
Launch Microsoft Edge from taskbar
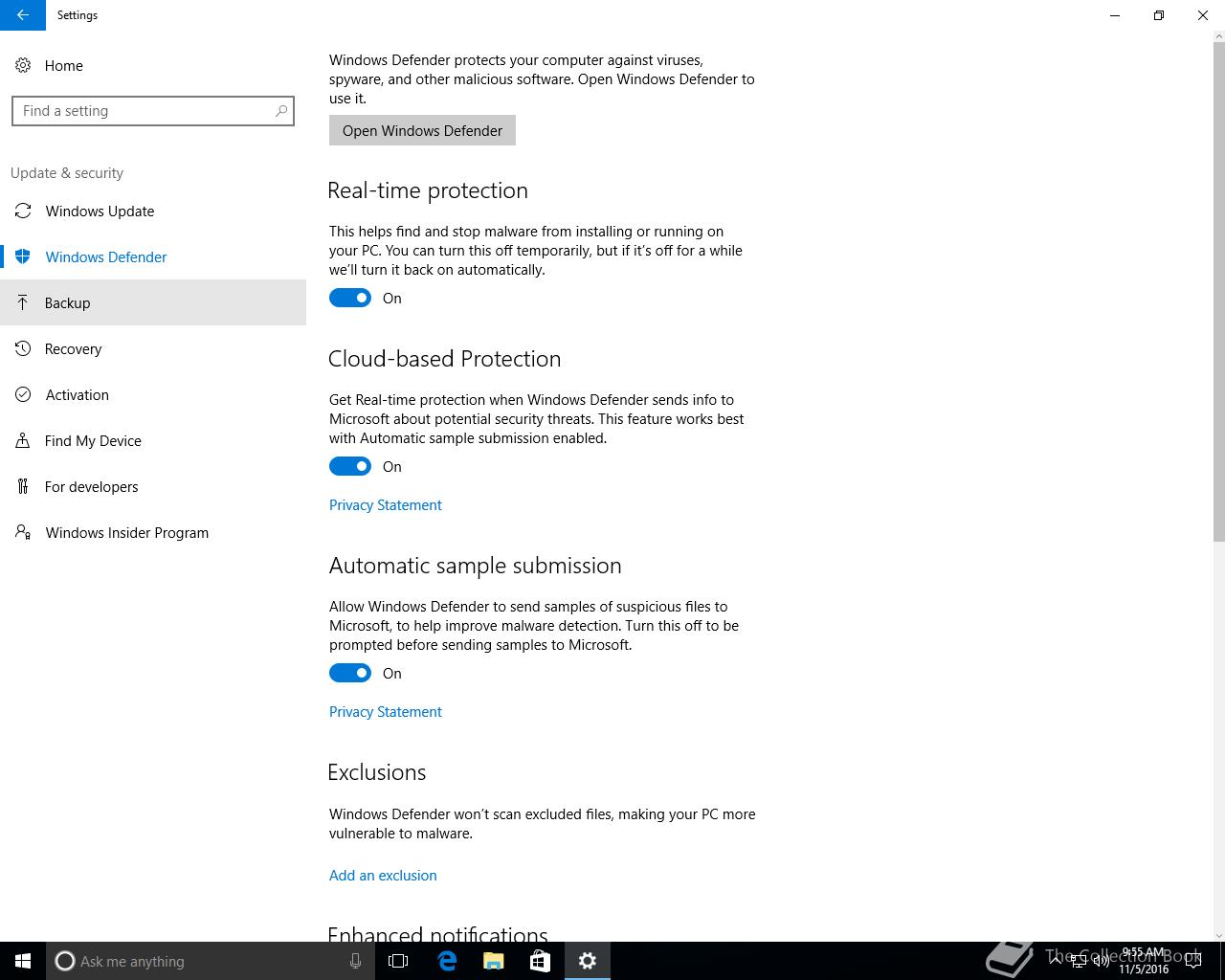(447, 961)
